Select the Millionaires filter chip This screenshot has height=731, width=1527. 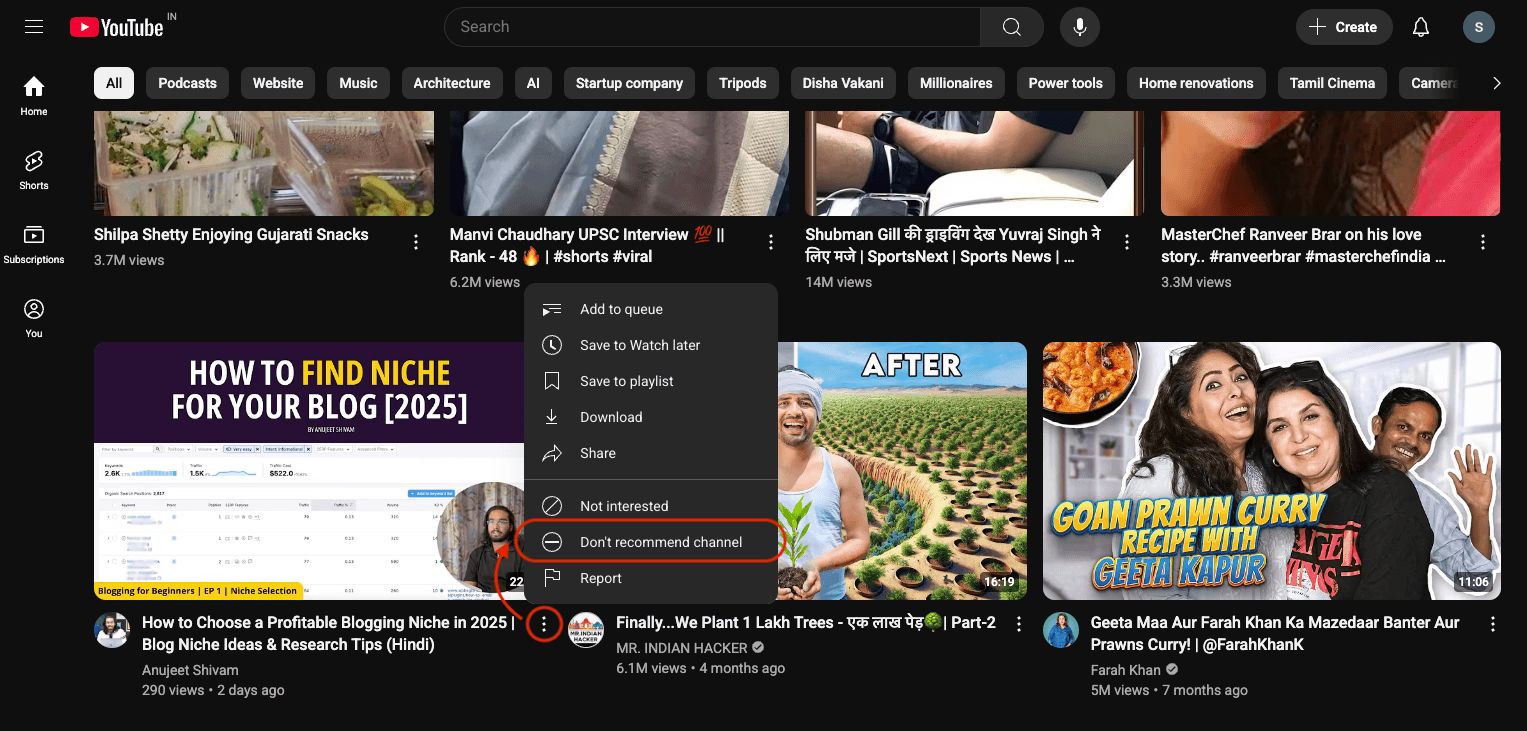(x=956, y=83)
